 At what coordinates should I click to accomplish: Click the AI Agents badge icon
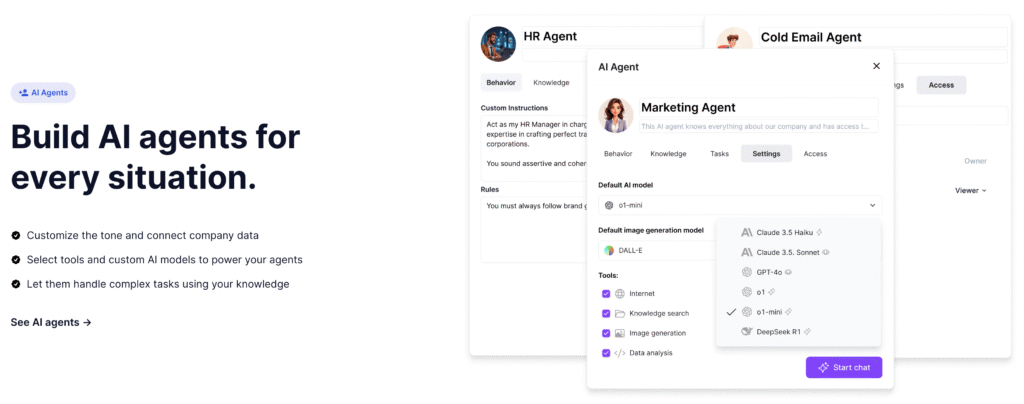coord(24,93)
